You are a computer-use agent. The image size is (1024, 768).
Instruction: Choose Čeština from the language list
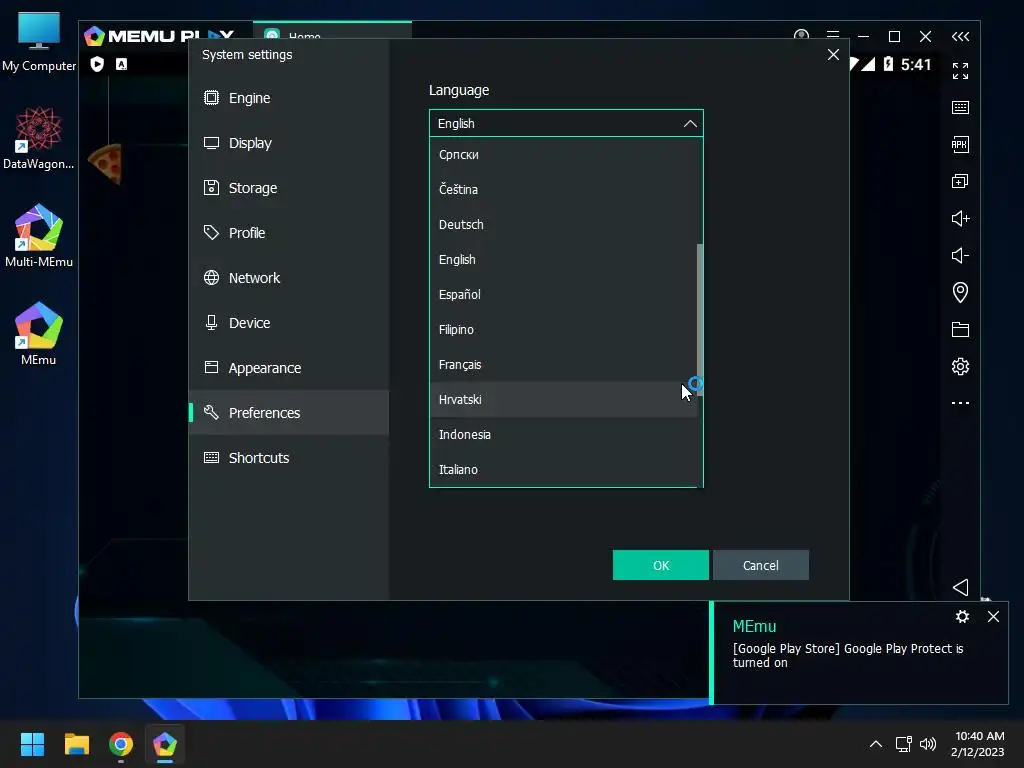tap(564, 189)
